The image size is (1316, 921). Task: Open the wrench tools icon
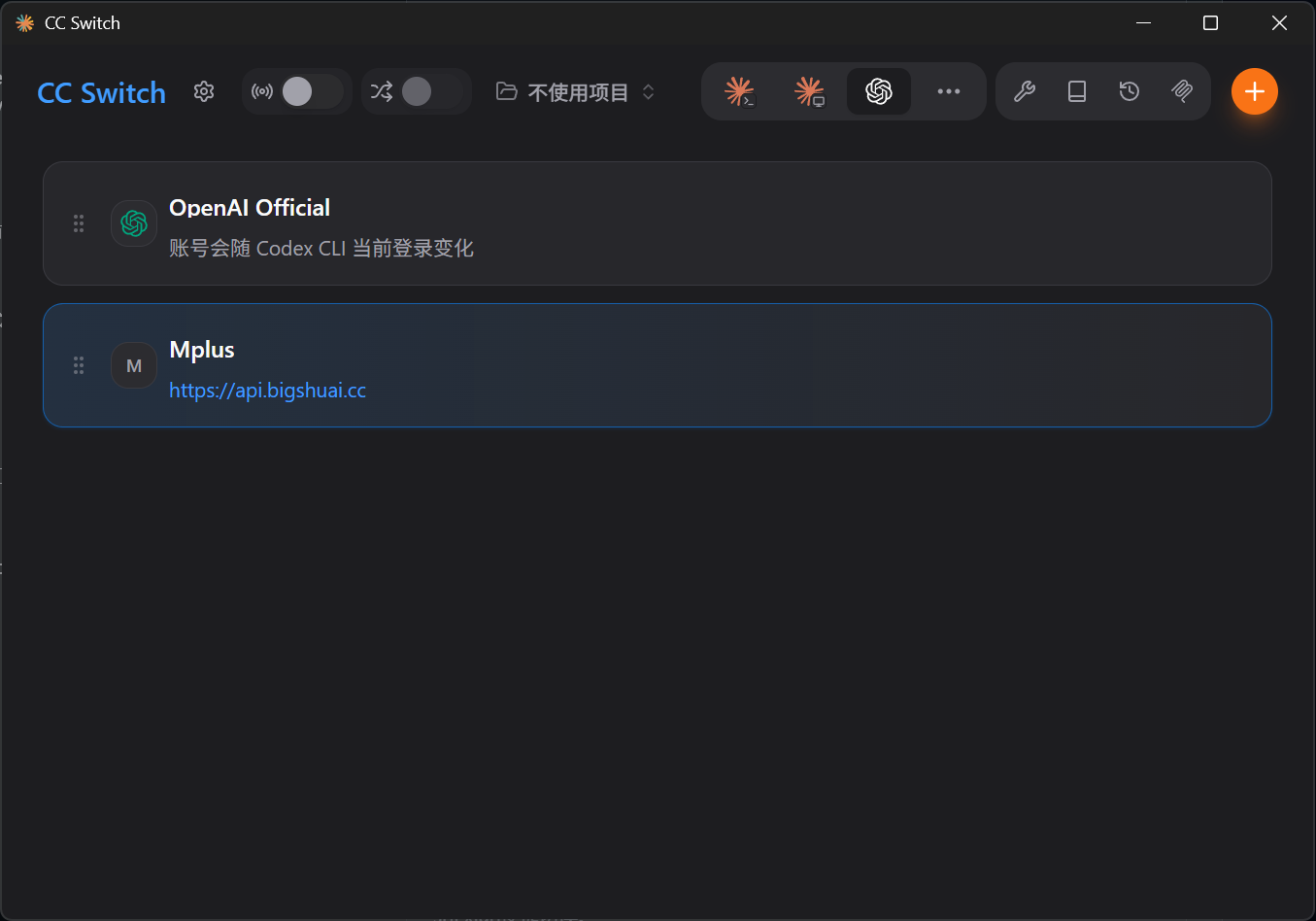click(1025, 91)
